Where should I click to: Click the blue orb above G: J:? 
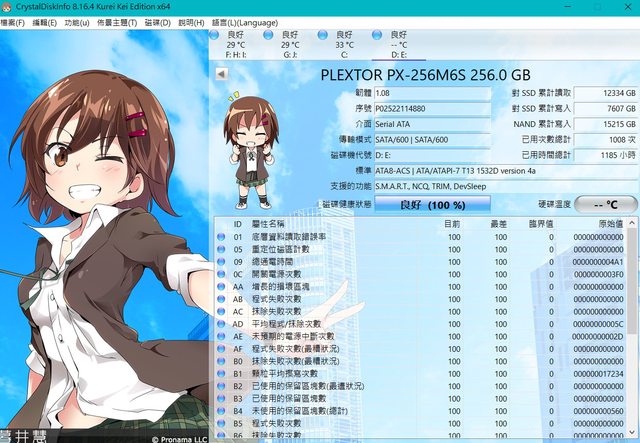(x=268, y=35)
